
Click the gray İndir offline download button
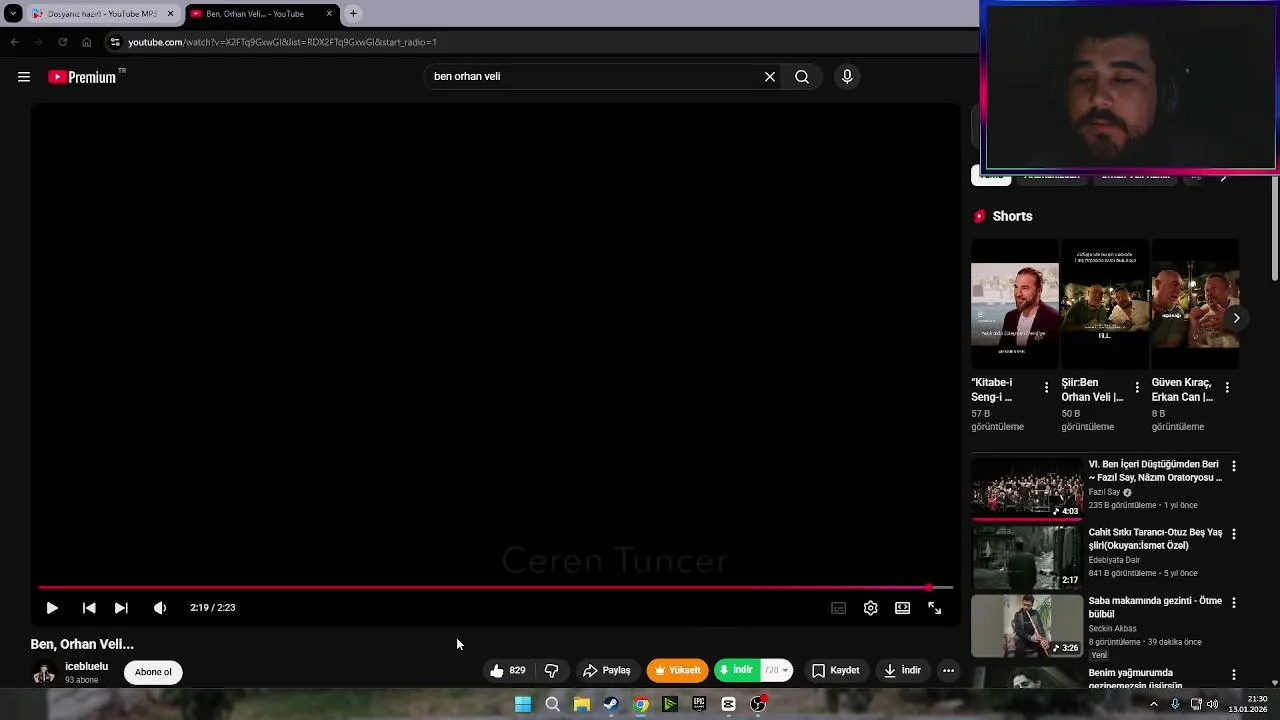pyautogui.click(x=902, y=671)
